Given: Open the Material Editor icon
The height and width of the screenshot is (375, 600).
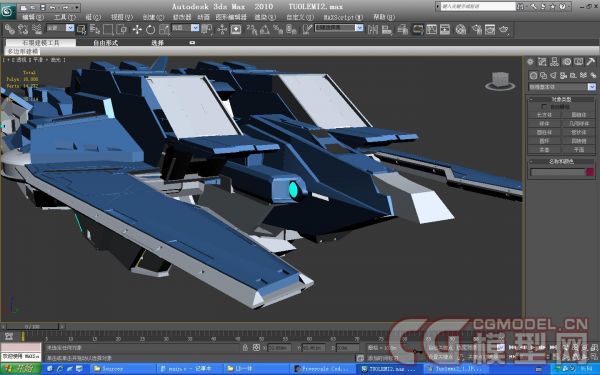Looking at the screenshot, I should [x=461, y=29].
